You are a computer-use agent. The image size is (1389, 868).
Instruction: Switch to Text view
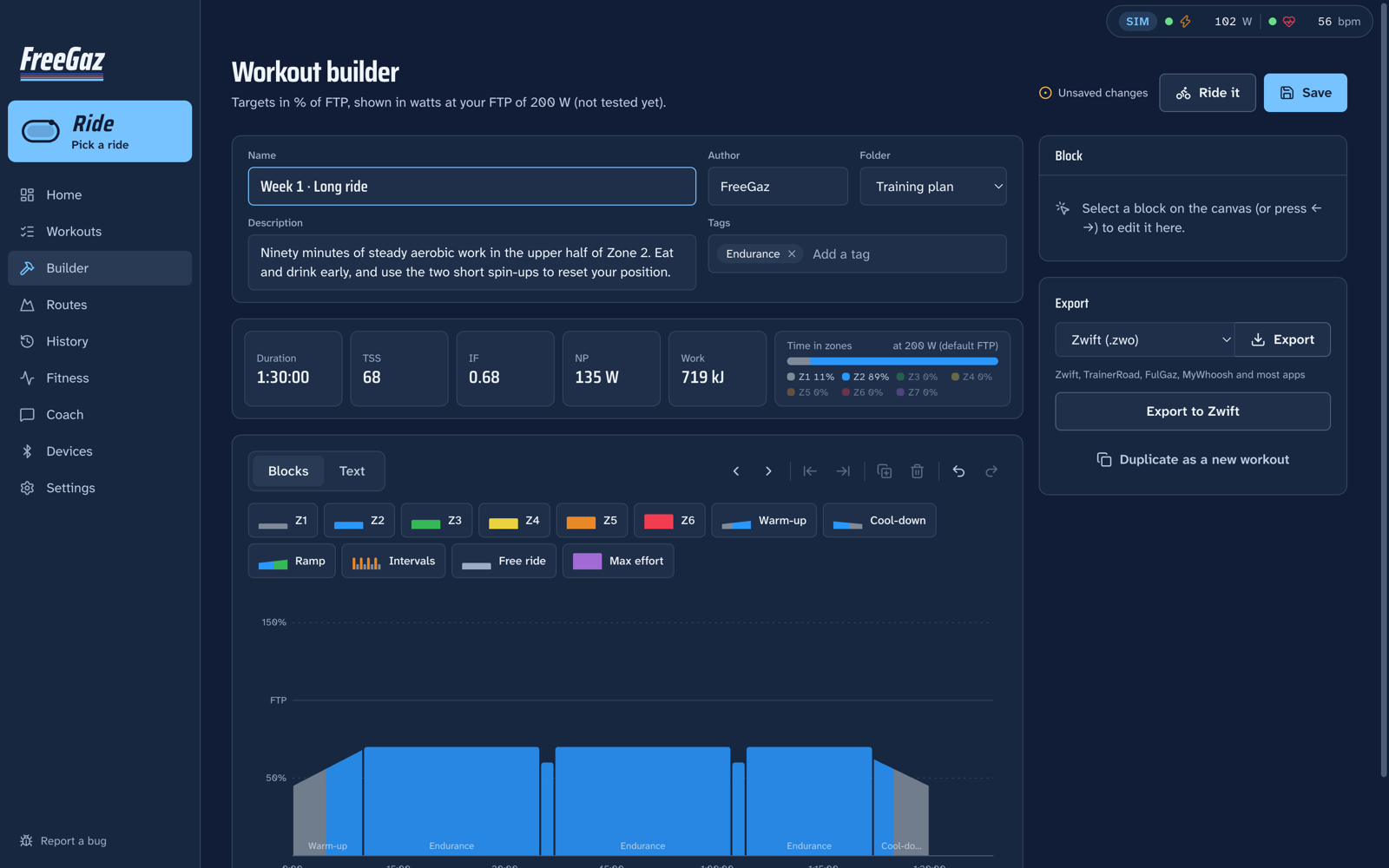pos(352,471)
